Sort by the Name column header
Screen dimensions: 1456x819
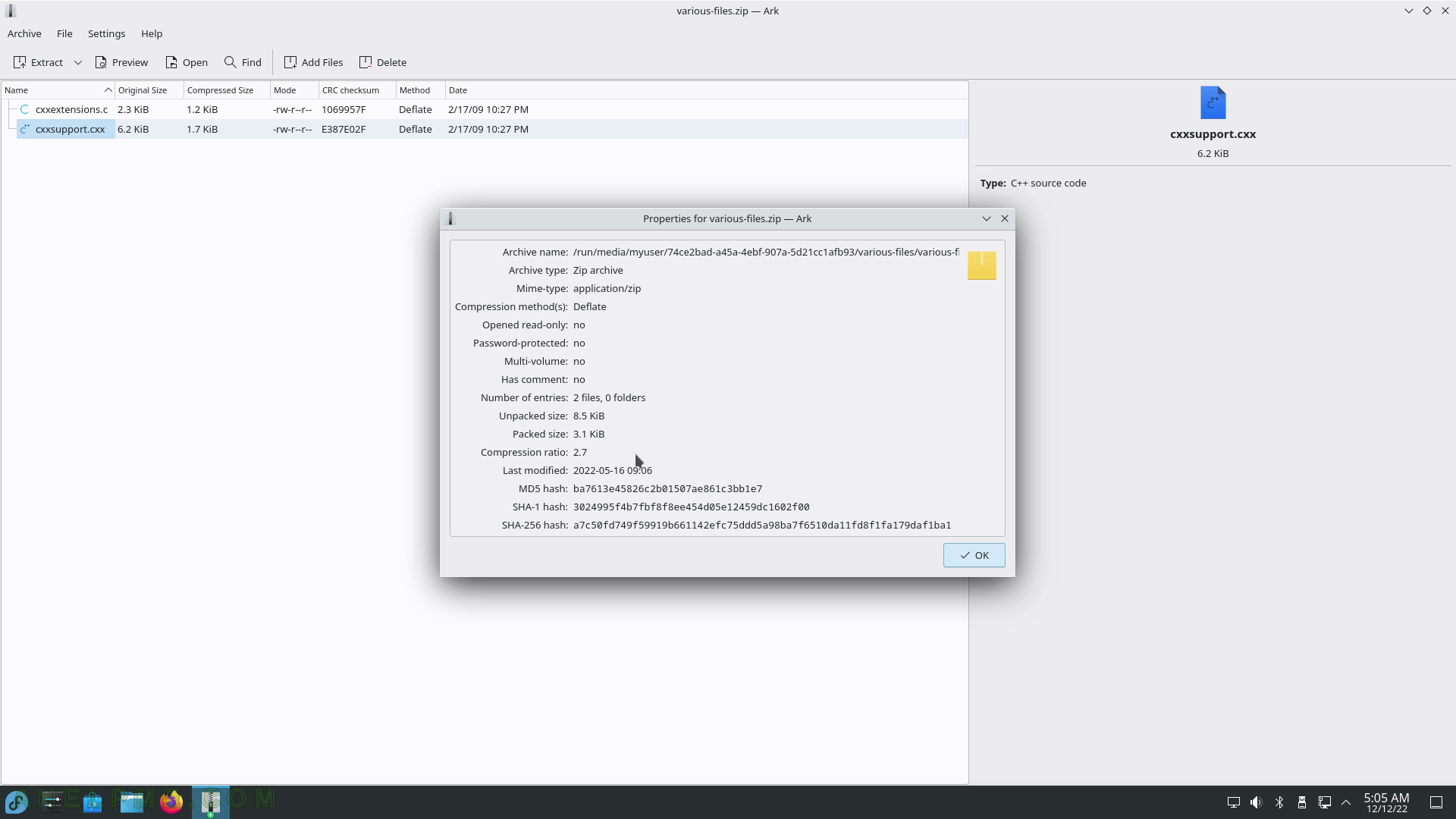click(x=58, y=90)
